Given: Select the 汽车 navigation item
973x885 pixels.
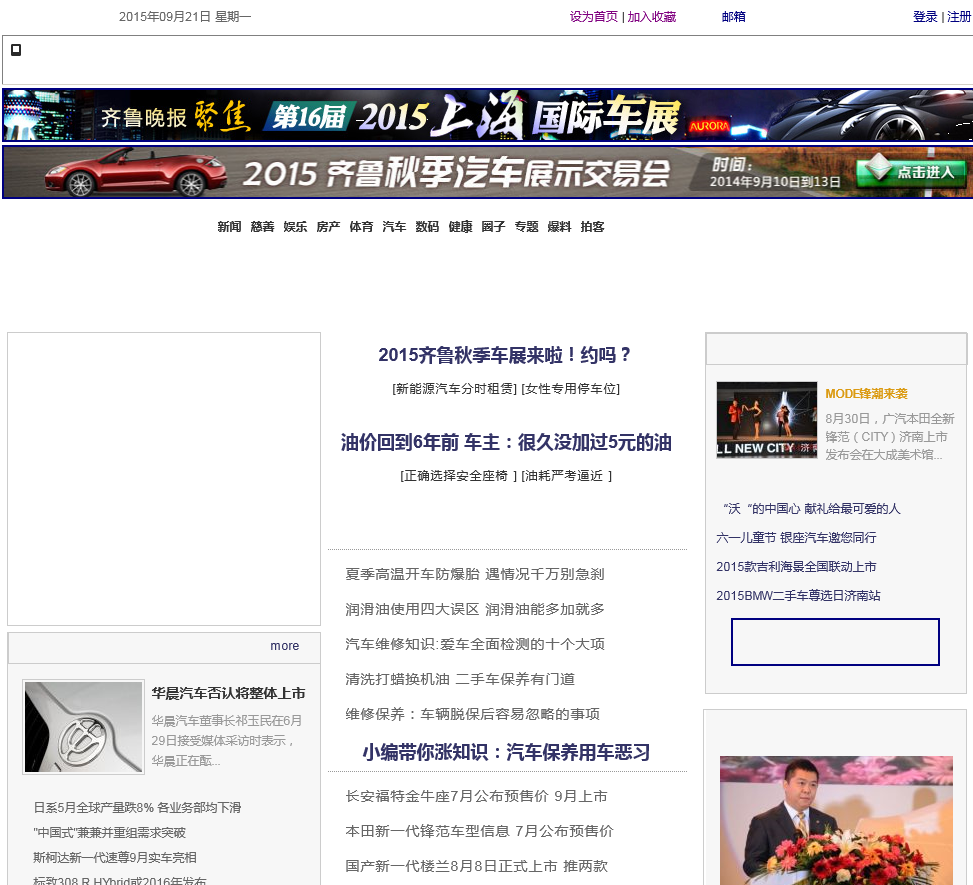Looking at the screenshot, I should [394, 227].
